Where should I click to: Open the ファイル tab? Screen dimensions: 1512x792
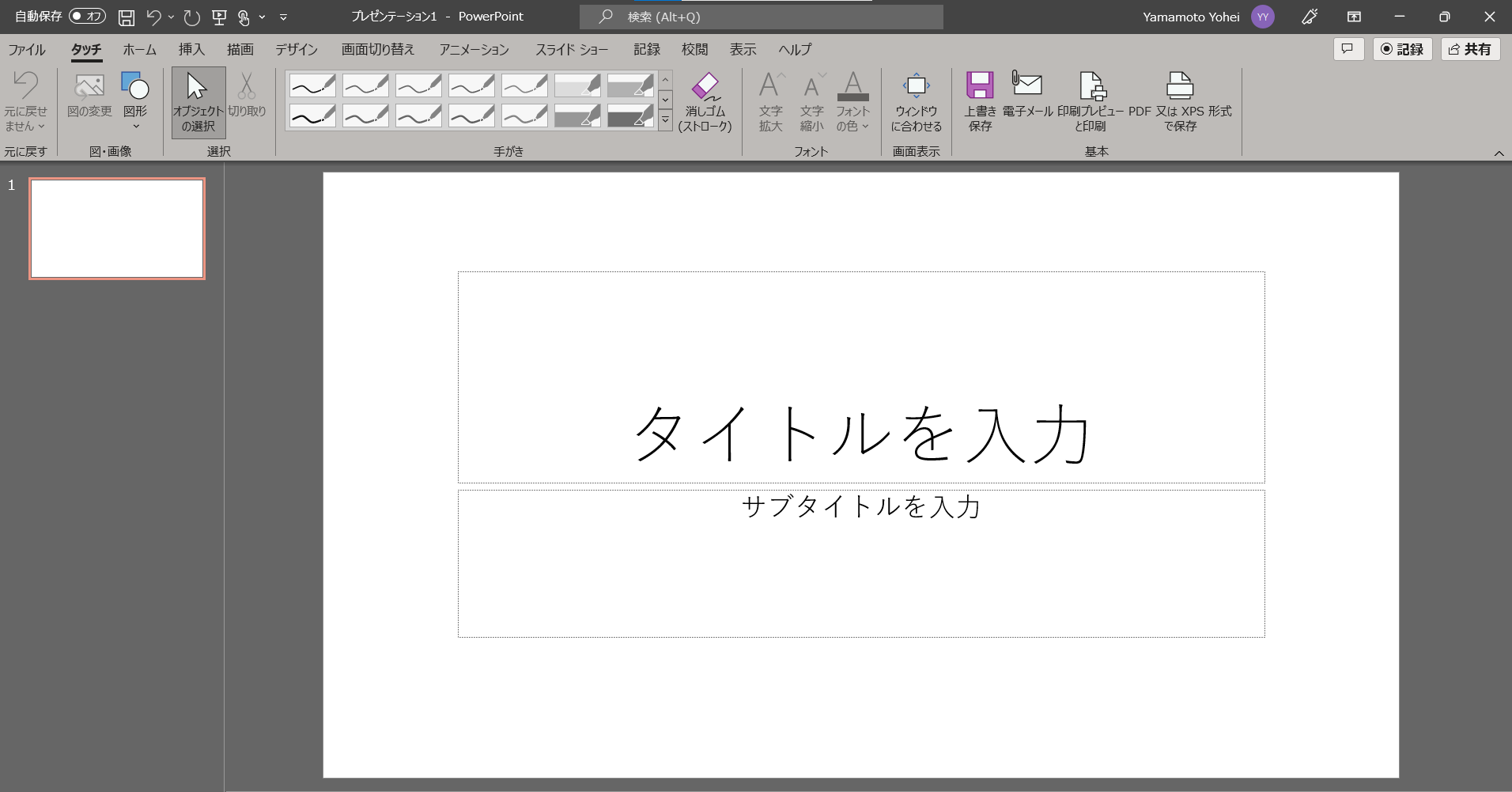click(27, 49)
